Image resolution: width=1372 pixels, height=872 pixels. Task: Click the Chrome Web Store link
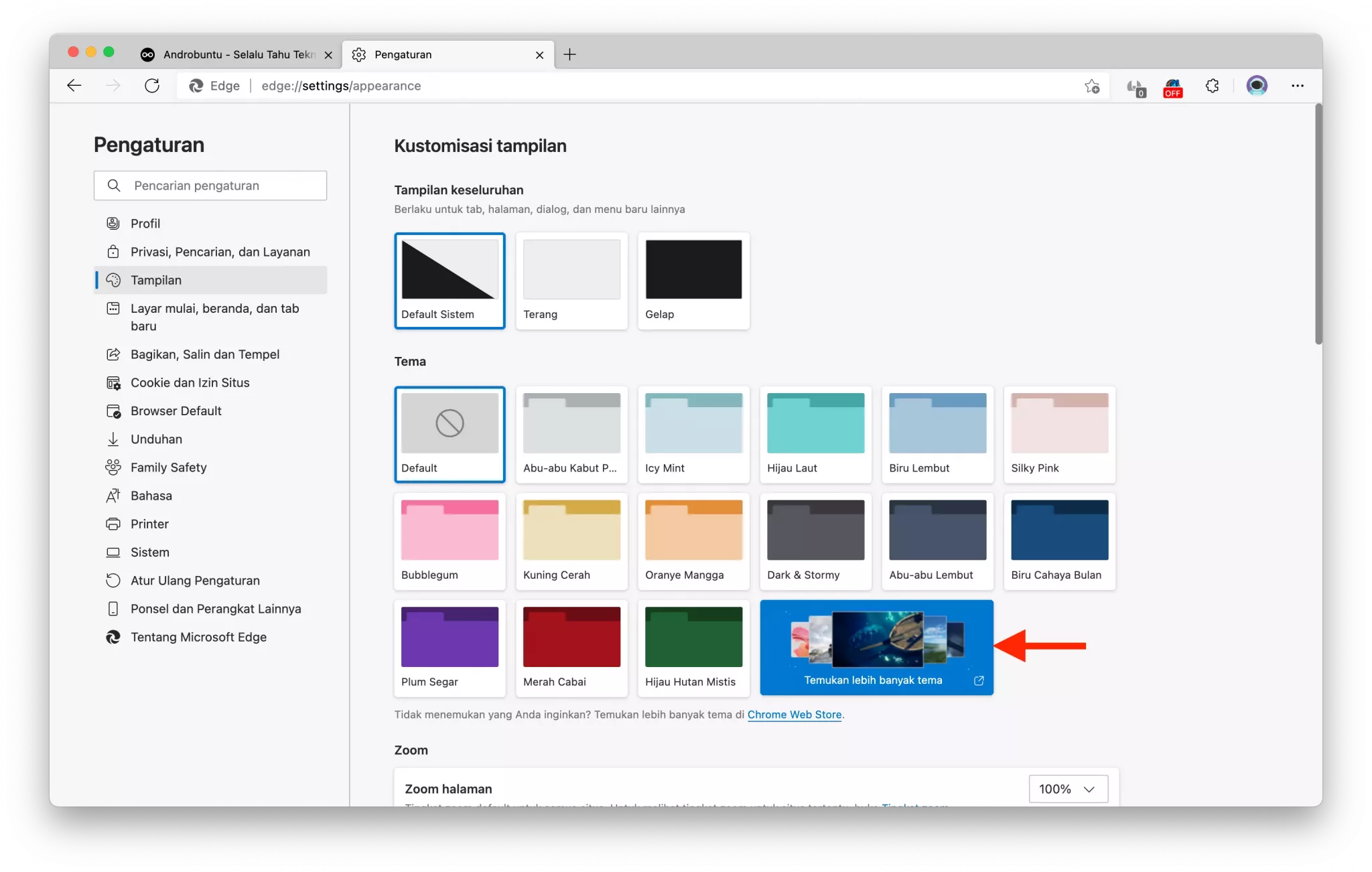[794, 715]
